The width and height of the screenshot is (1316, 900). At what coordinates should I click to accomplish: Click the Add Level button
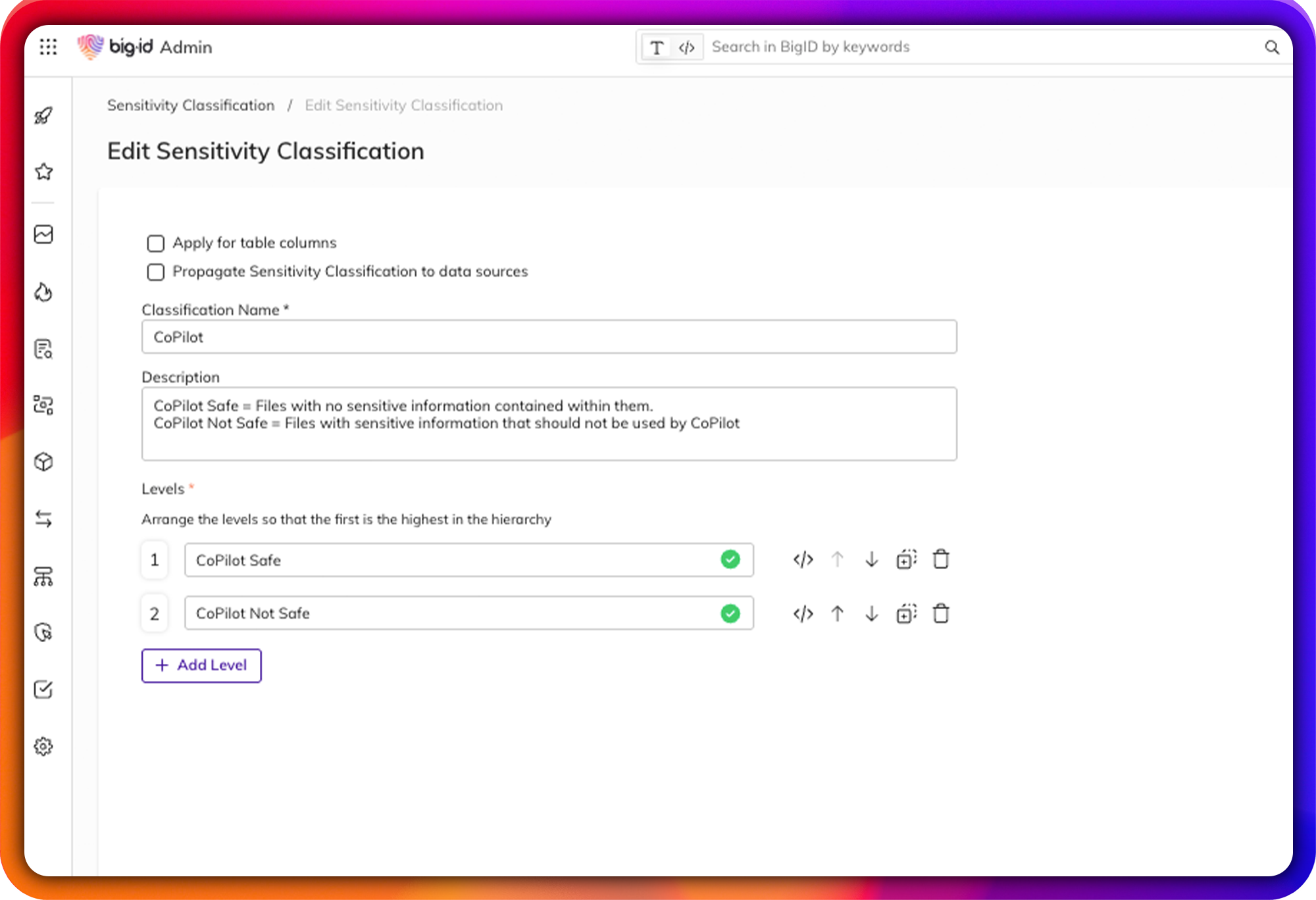(201, 665)
